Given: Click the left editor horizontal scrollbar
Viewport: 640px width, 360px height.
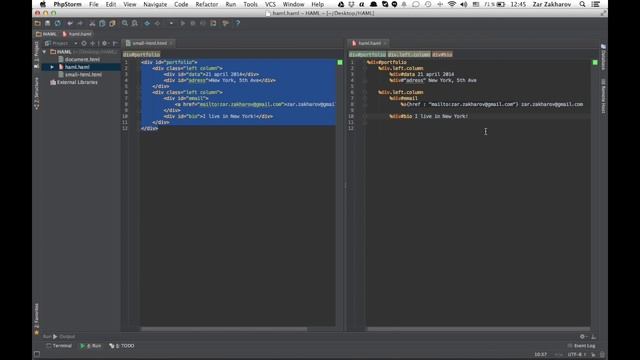Looking at the screenshot, I should click(224, 329).
